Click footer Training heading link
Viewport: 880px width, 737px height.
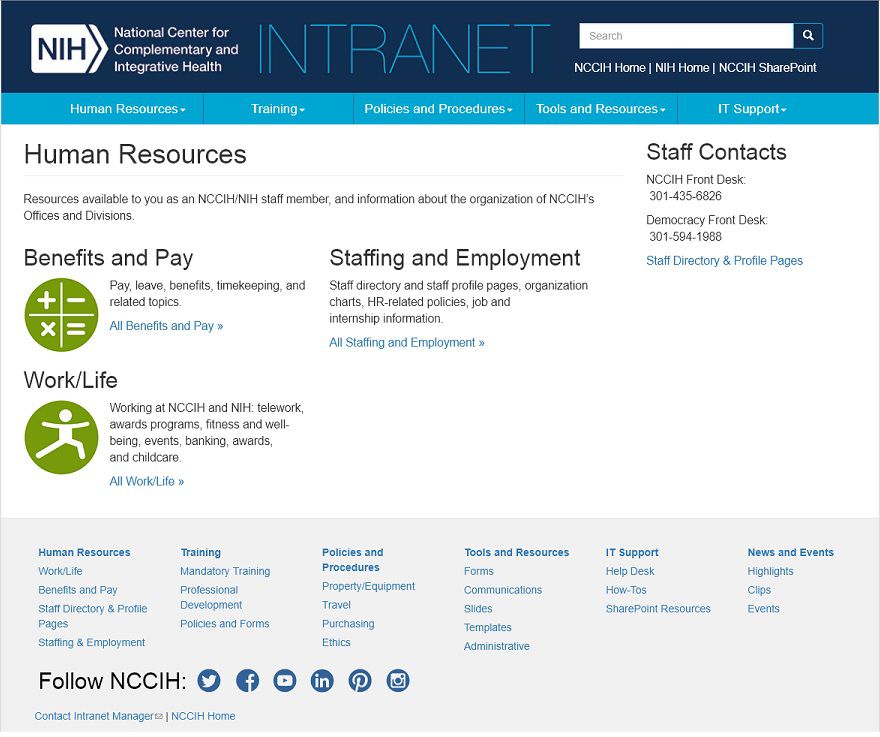[201, 552]
